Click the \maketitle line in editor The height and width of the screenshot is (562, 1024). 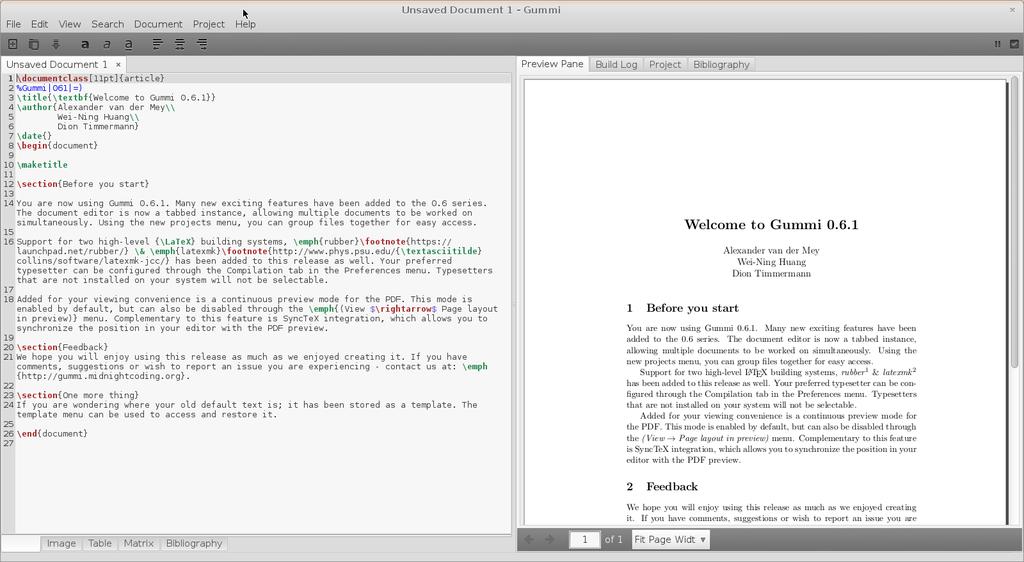(42, 165)
